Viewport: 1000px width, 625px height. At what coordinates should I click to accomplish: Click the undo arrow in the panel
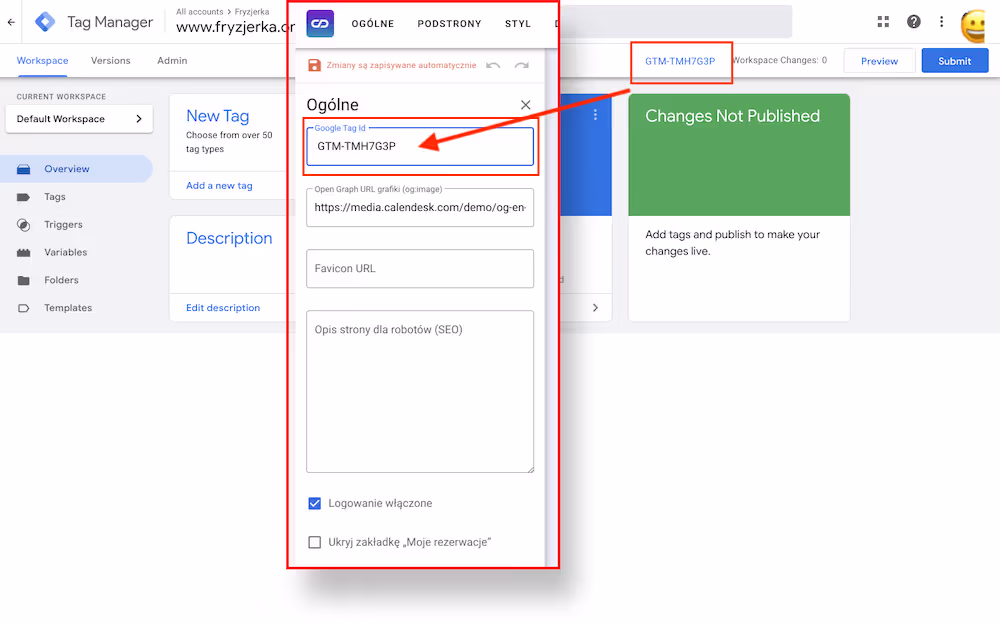pos(493,65)
